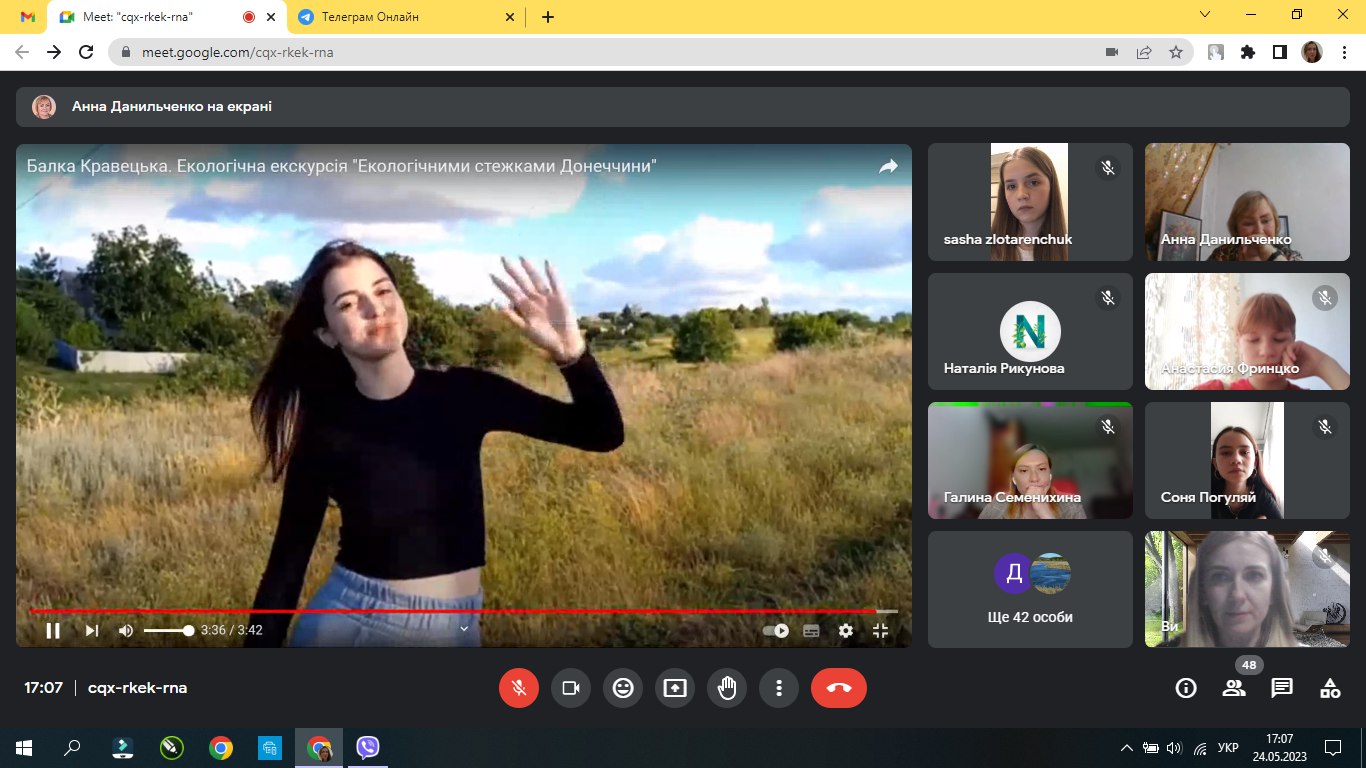This screenshot has height=768, width=1366.
Task: Open system volume control in tray
Action: [1174, 747]
